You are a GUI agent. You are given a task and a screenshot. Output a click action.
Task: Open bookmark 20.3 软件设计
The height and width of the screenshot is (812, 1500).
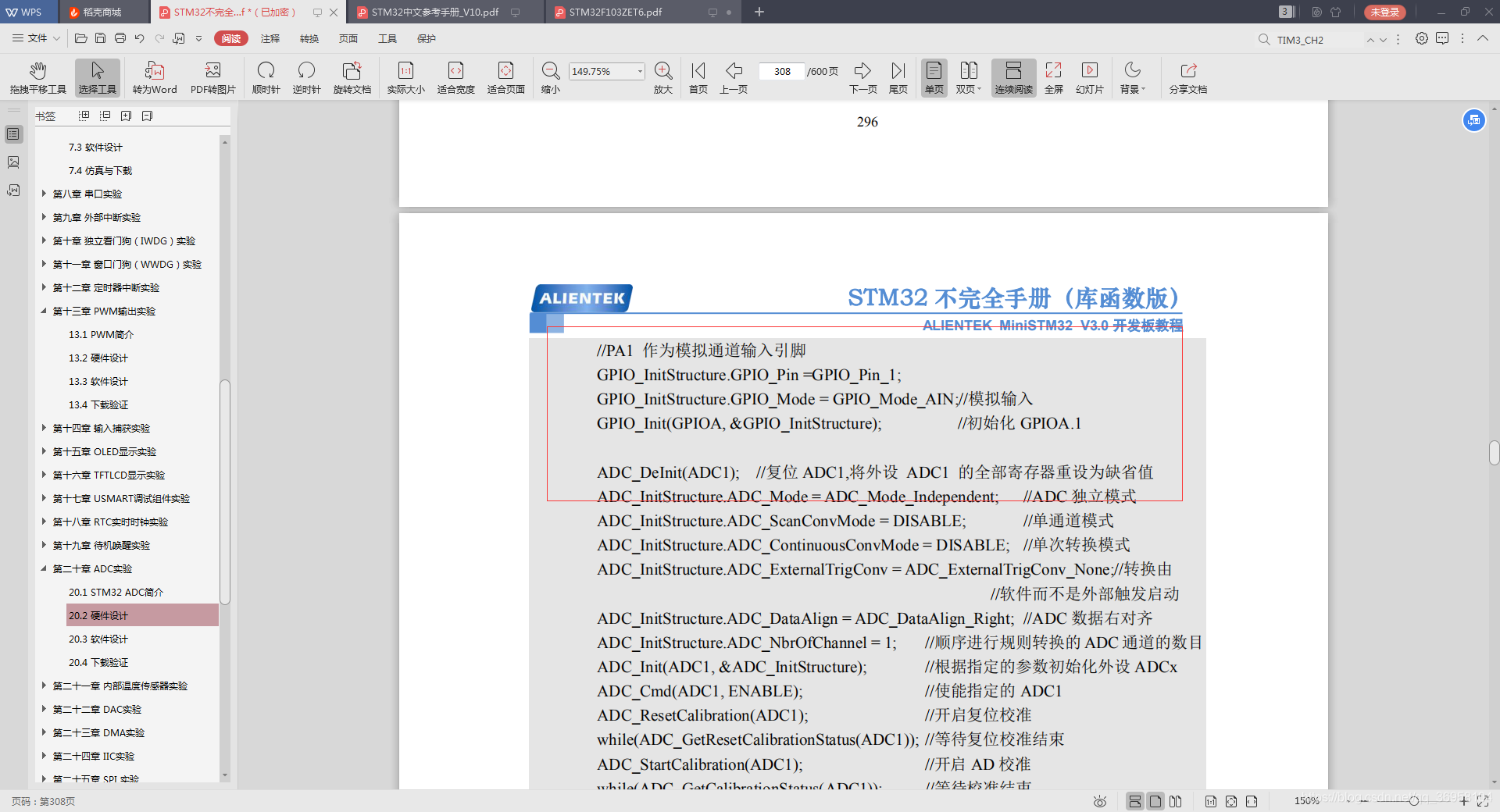pyautogui.click(x=98, y=639)
